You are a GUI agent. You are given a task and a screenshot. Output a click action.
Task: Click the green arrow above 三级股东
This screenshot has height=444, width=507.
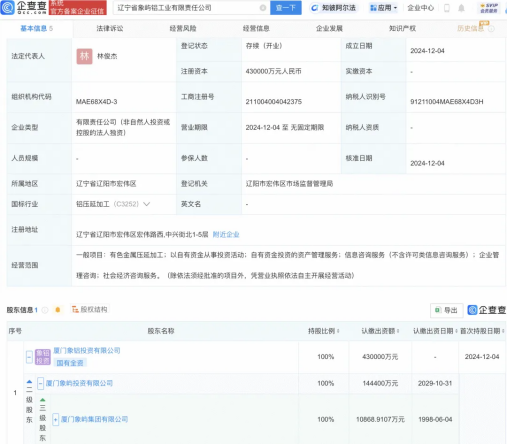43,400
